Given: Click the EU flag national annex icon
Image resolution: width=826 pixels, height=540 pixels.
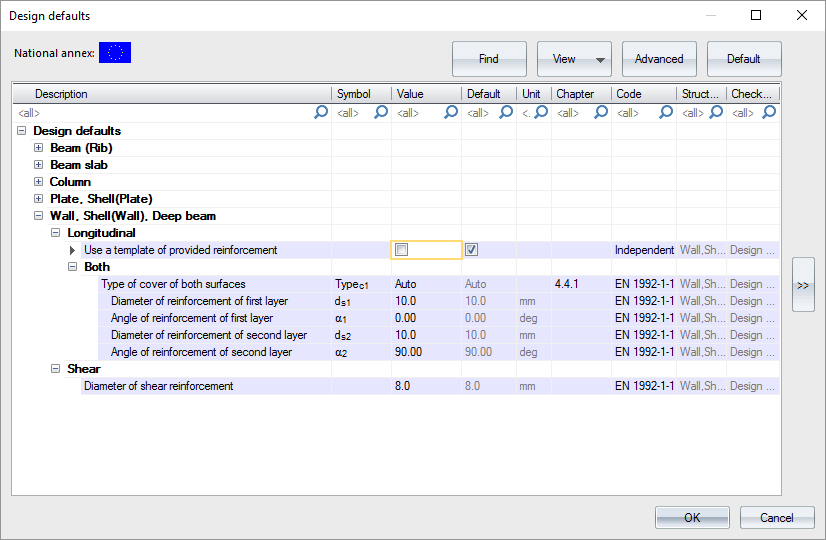Looking at the screenshot, I should point(115,53).
